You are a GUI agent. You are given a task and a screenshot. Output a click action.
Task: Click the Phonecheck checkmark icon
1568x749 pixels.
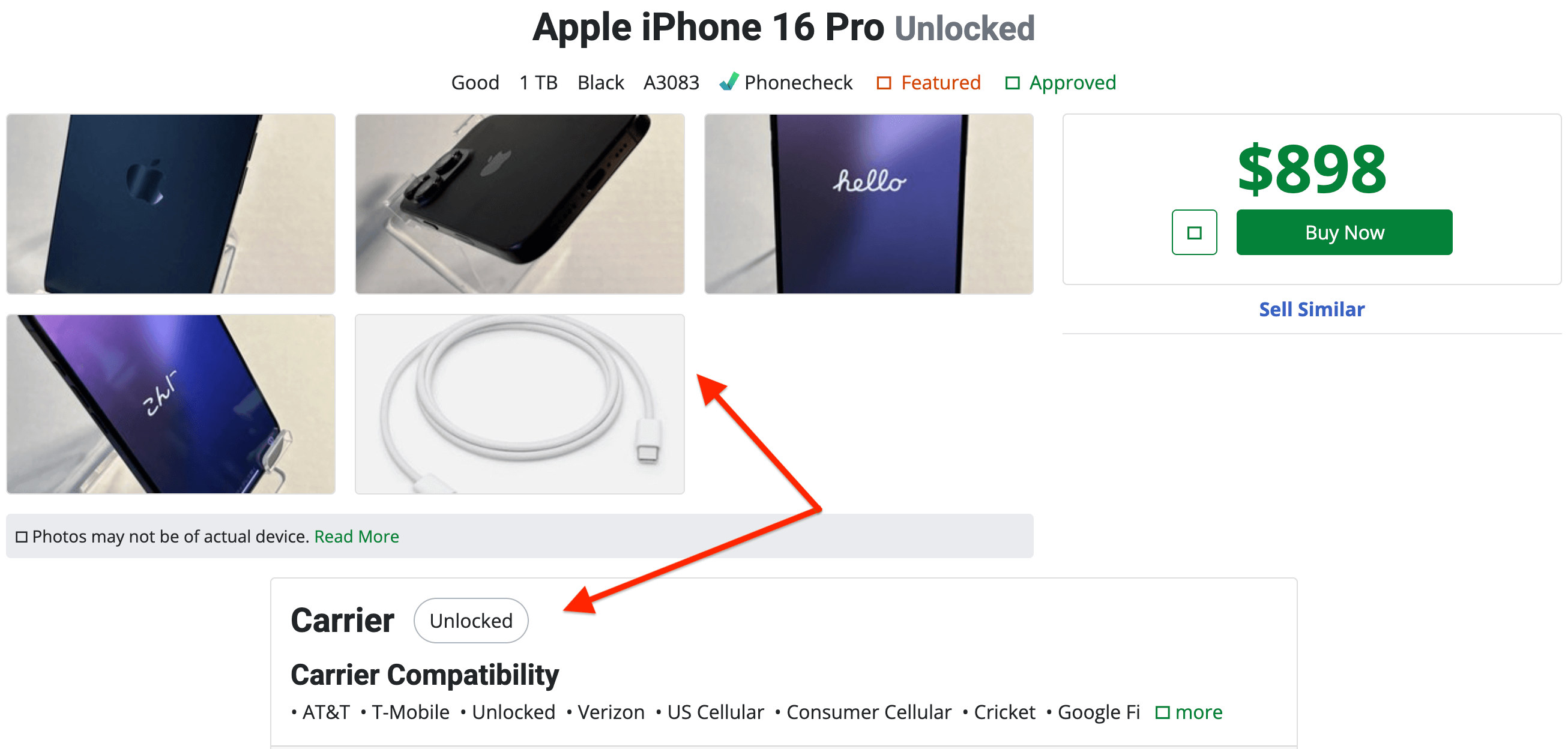pyautogui.click(x=728, y=82)
